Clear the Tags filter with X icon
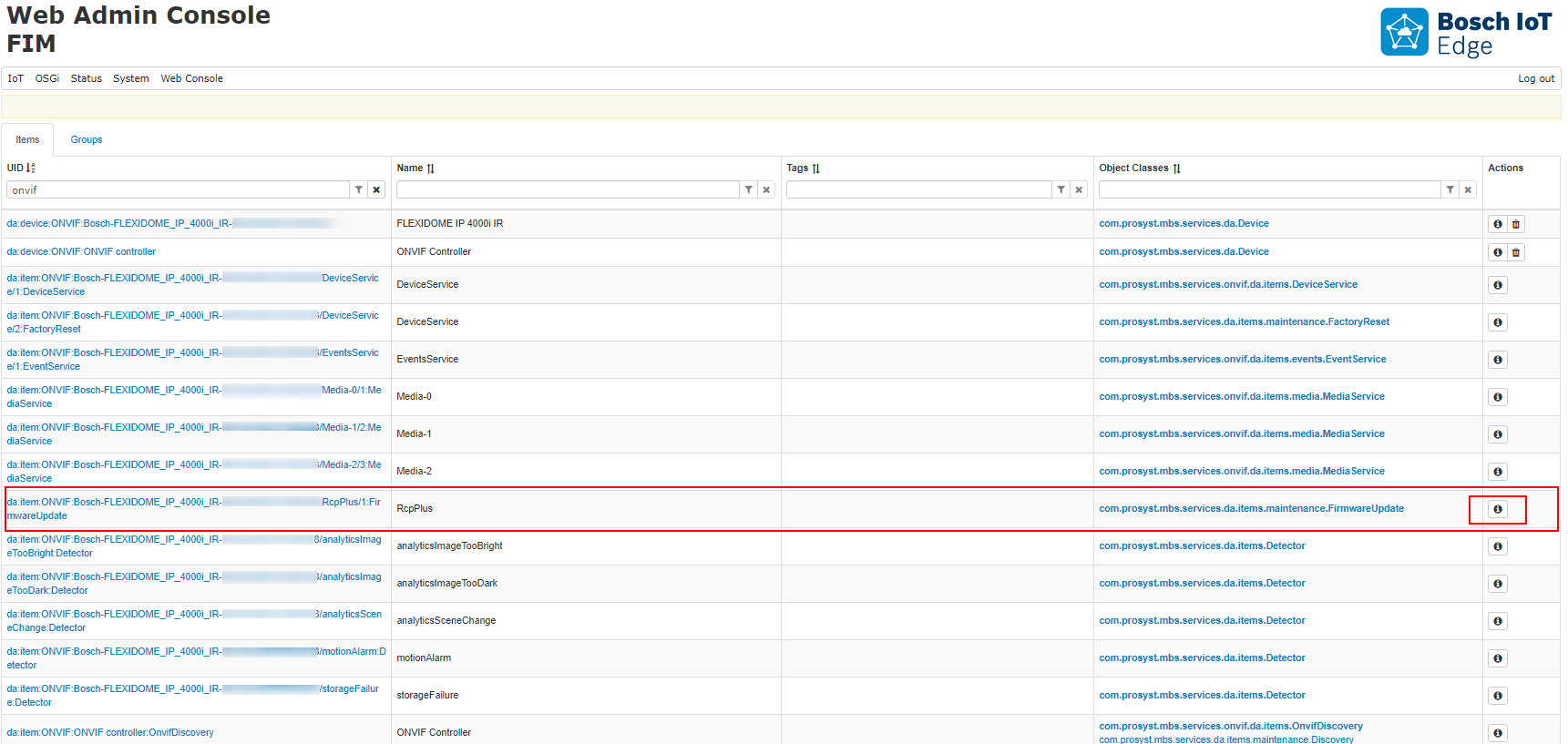Viewport: 1568px width, 744px height. click(x=1079, y=190)
